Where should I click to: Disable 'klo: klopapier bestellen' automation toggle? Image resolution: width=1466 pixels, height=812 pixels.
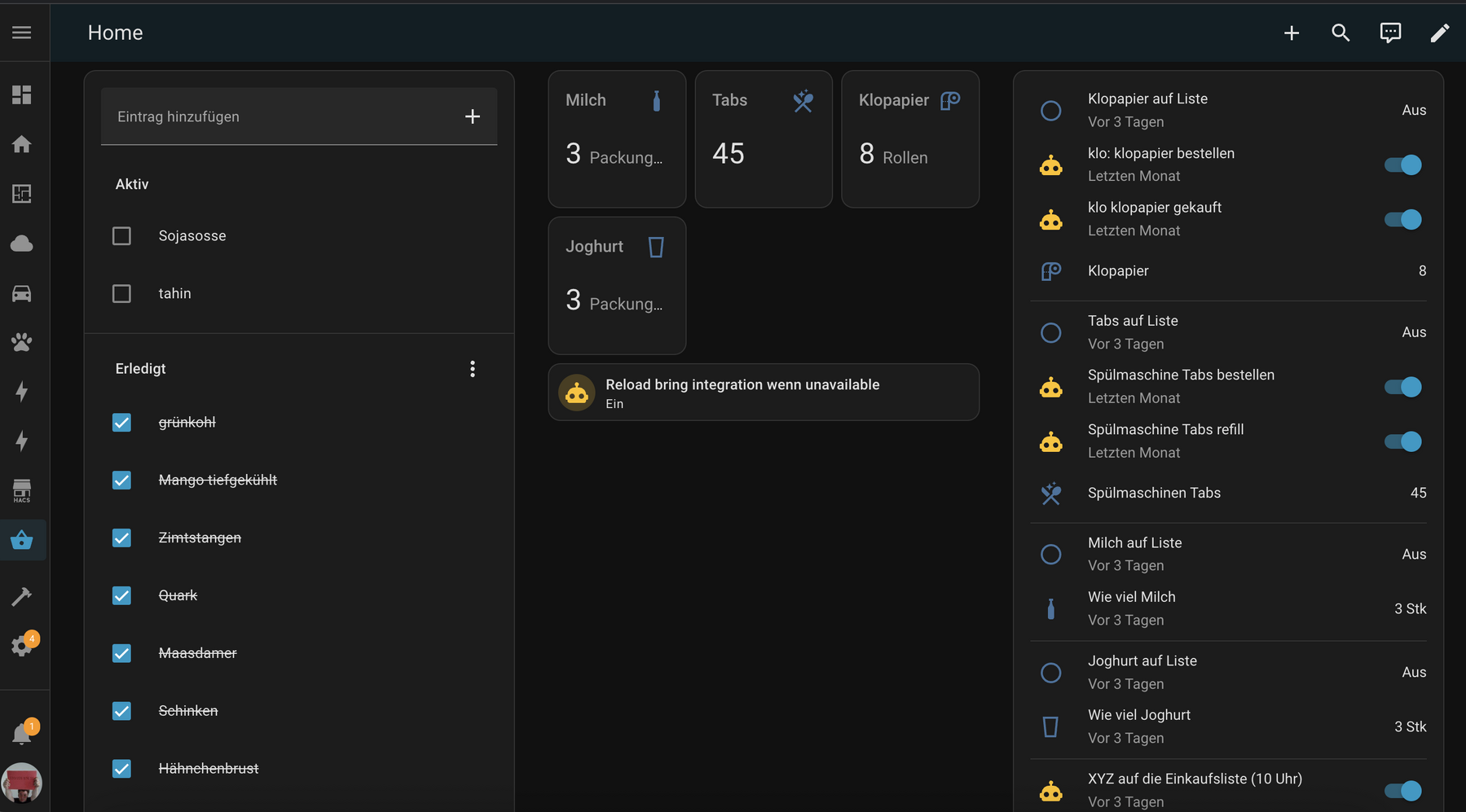coord(1402,165)
